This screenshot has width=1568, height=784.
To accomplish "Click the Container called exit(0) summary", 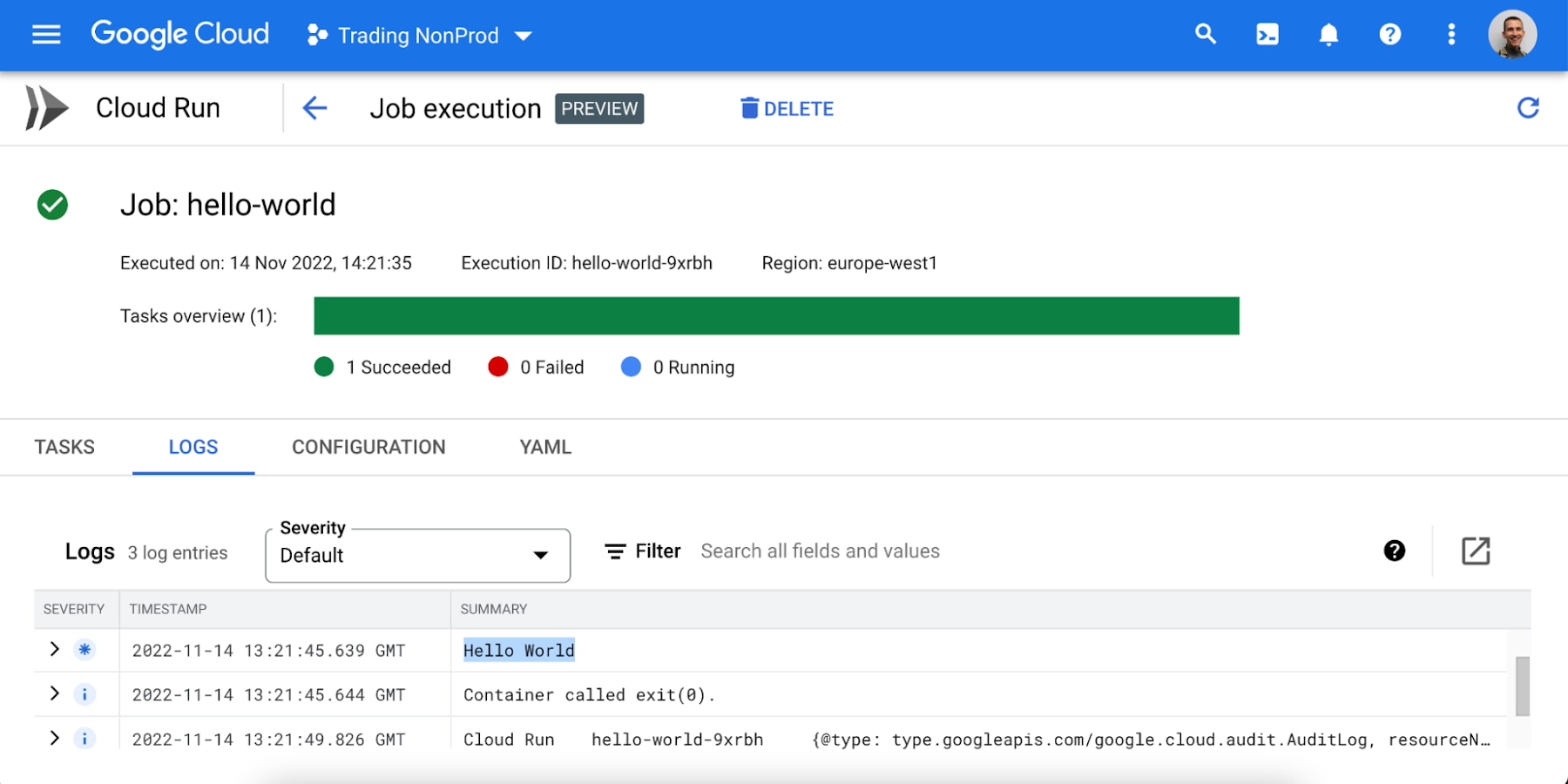I will tap(589, 695).
